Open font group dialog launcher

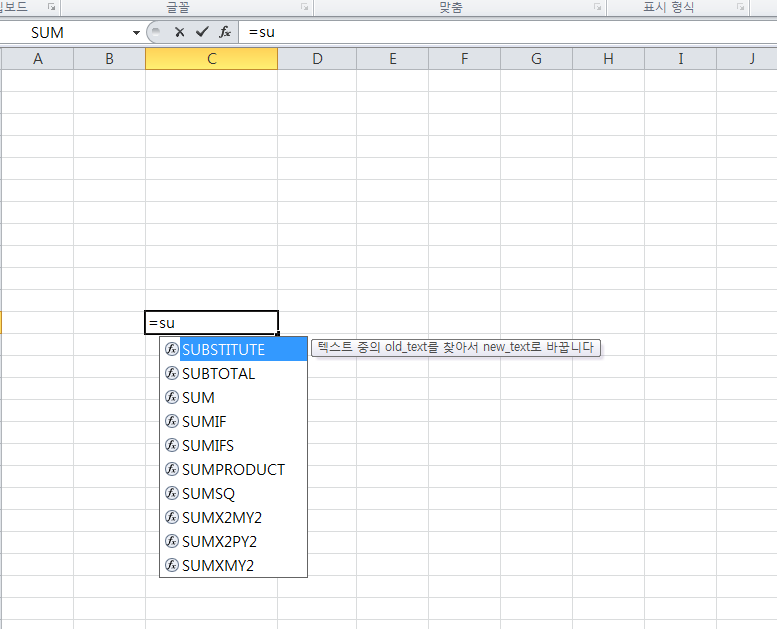[x=304, y=7]
